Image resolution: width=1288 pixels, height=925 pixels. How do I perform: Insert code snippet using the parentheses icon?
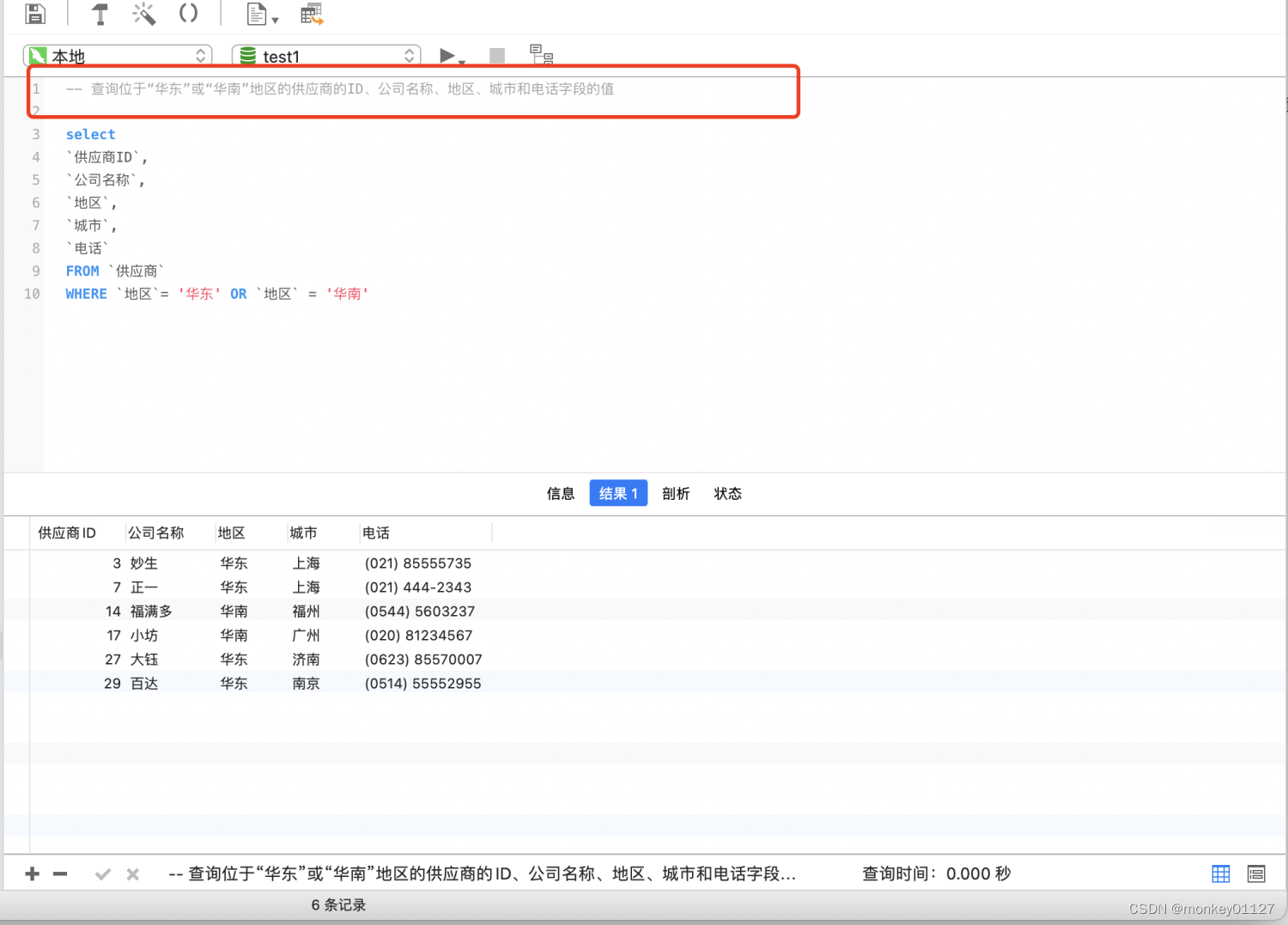188,13
